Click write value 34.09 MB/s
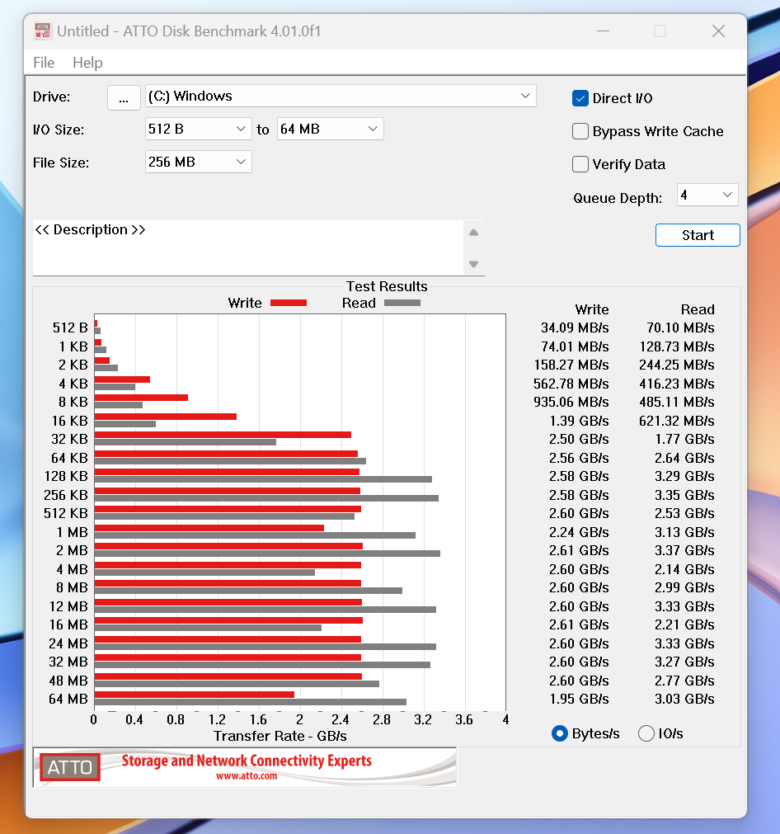780x834 pixels. (575, 328)
